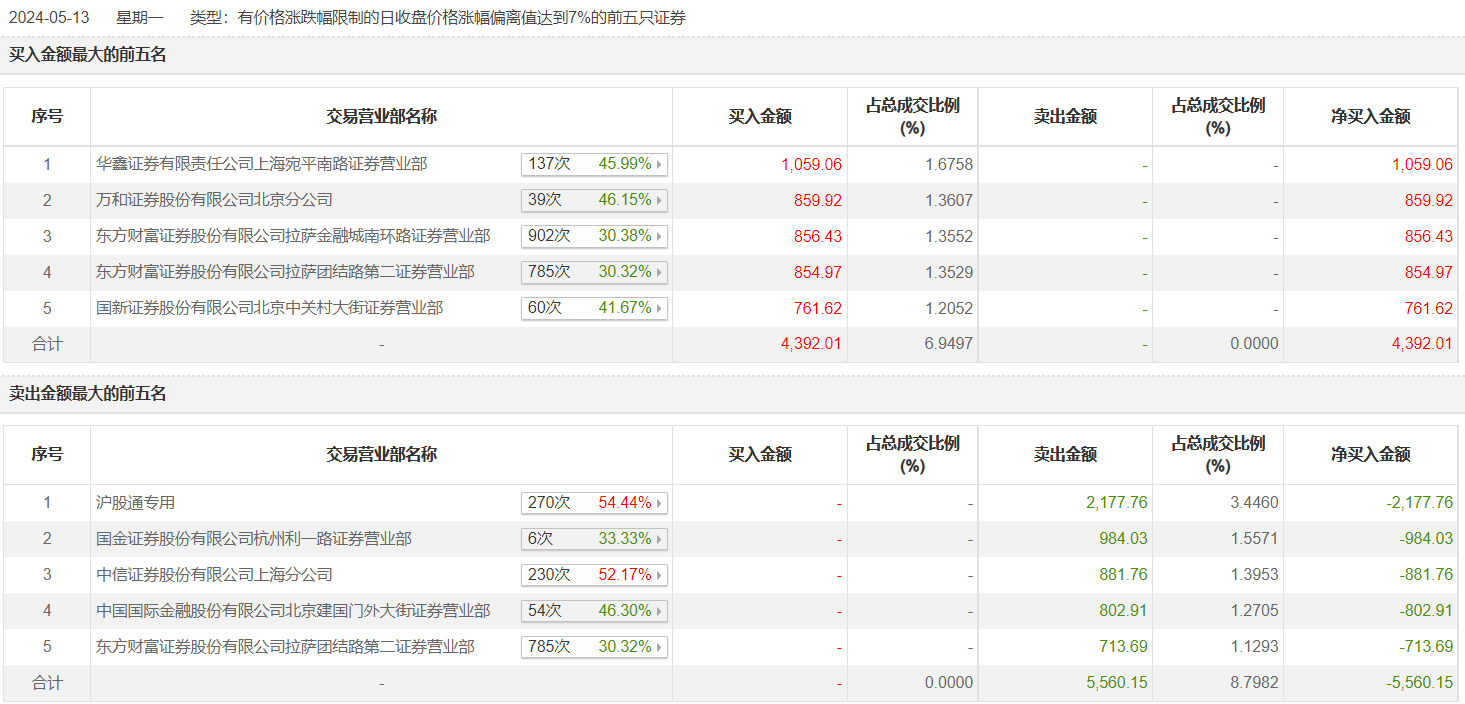
Task: Open the 沪股通专用 270次 54.44% dropdown
Action: tap(594, 503)
